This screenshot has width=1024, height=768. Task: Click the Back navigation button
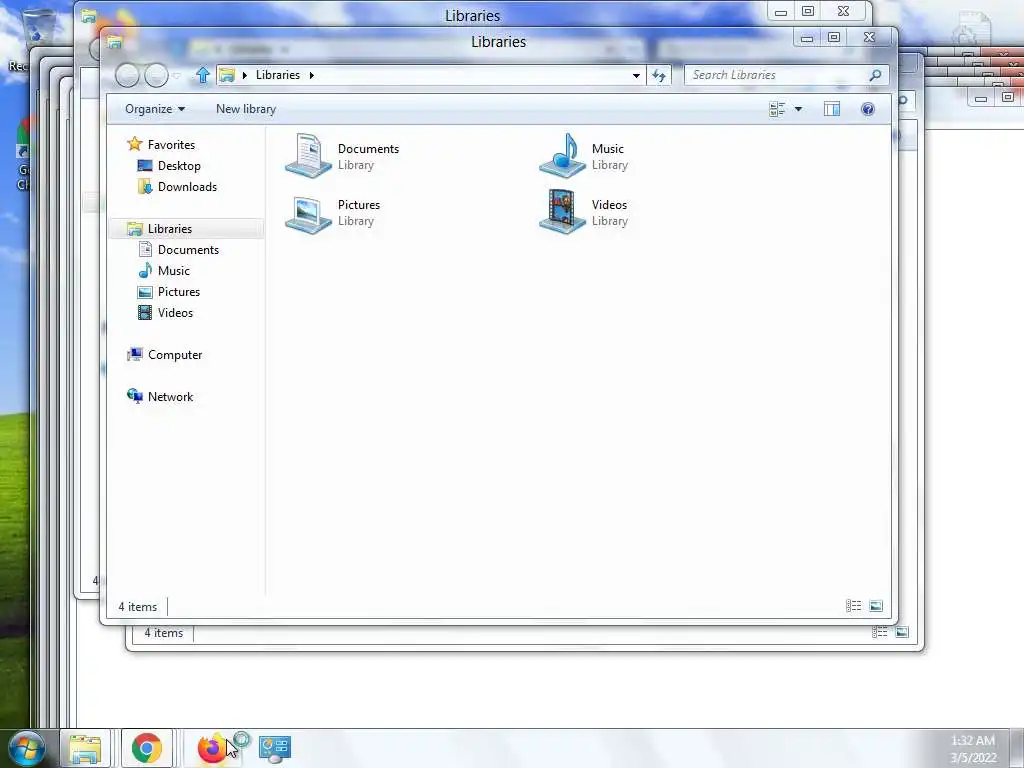127,76
